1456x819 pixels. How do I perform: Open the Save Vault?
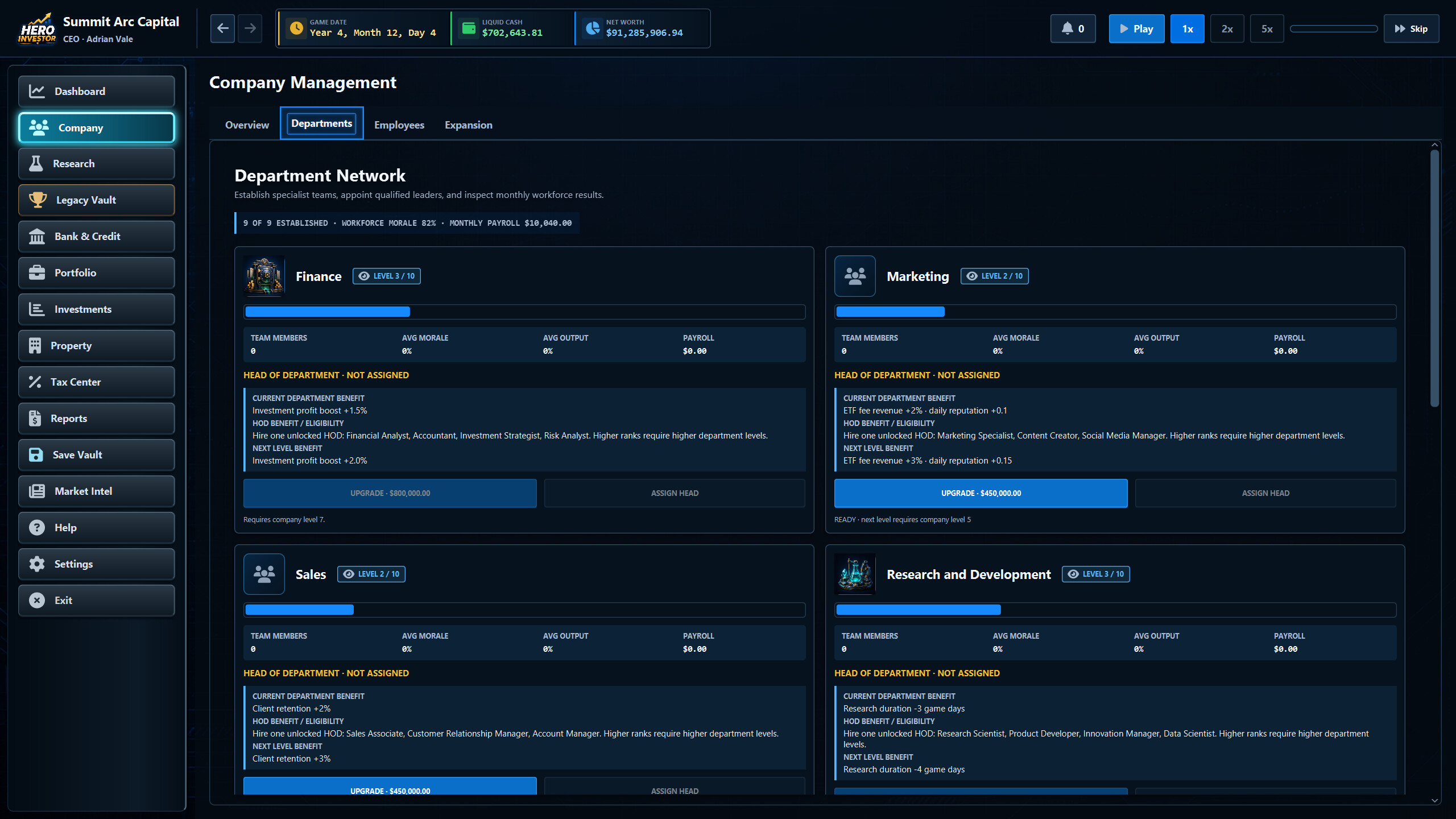click(x=96, y=455)
